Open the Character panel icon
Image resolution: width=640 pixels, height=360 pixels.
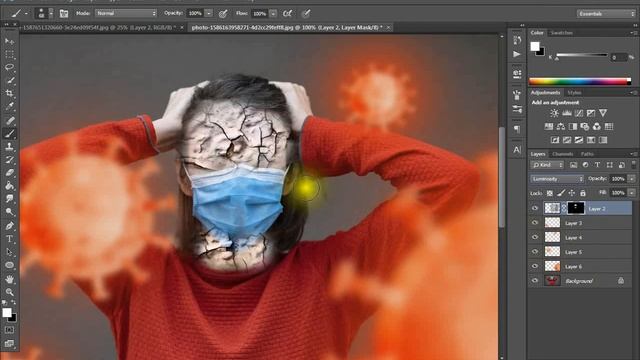517,150
